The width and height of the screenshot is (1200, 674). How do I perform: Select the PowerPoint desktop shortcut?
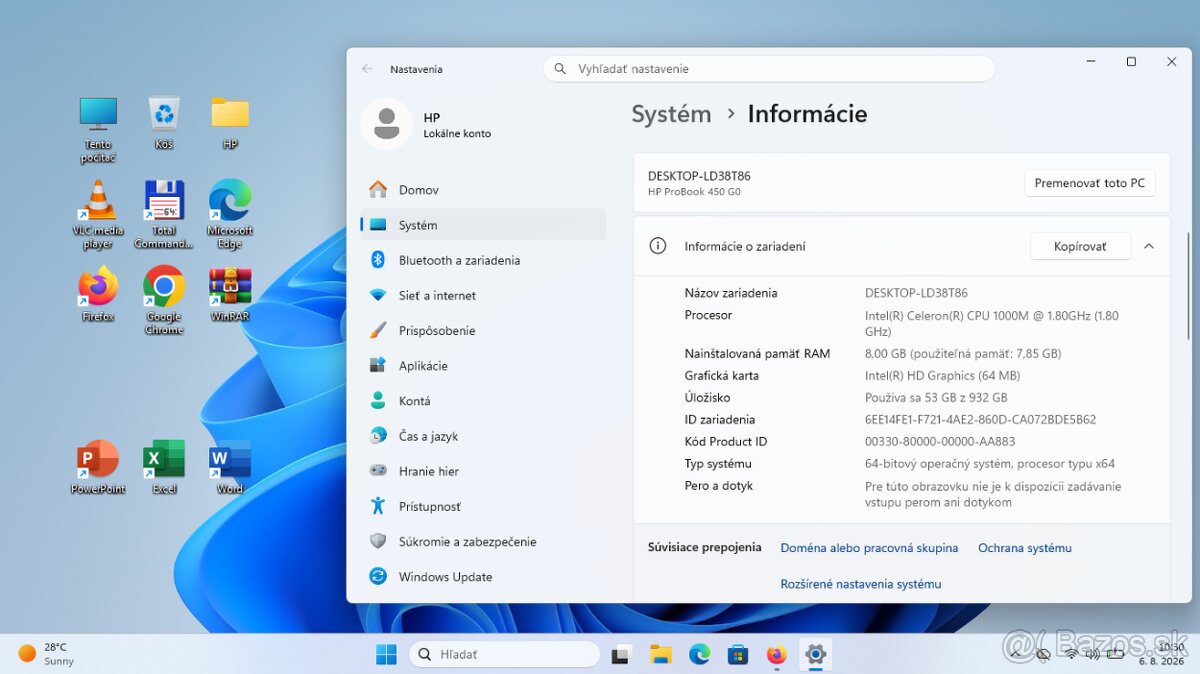coord(98,467)
